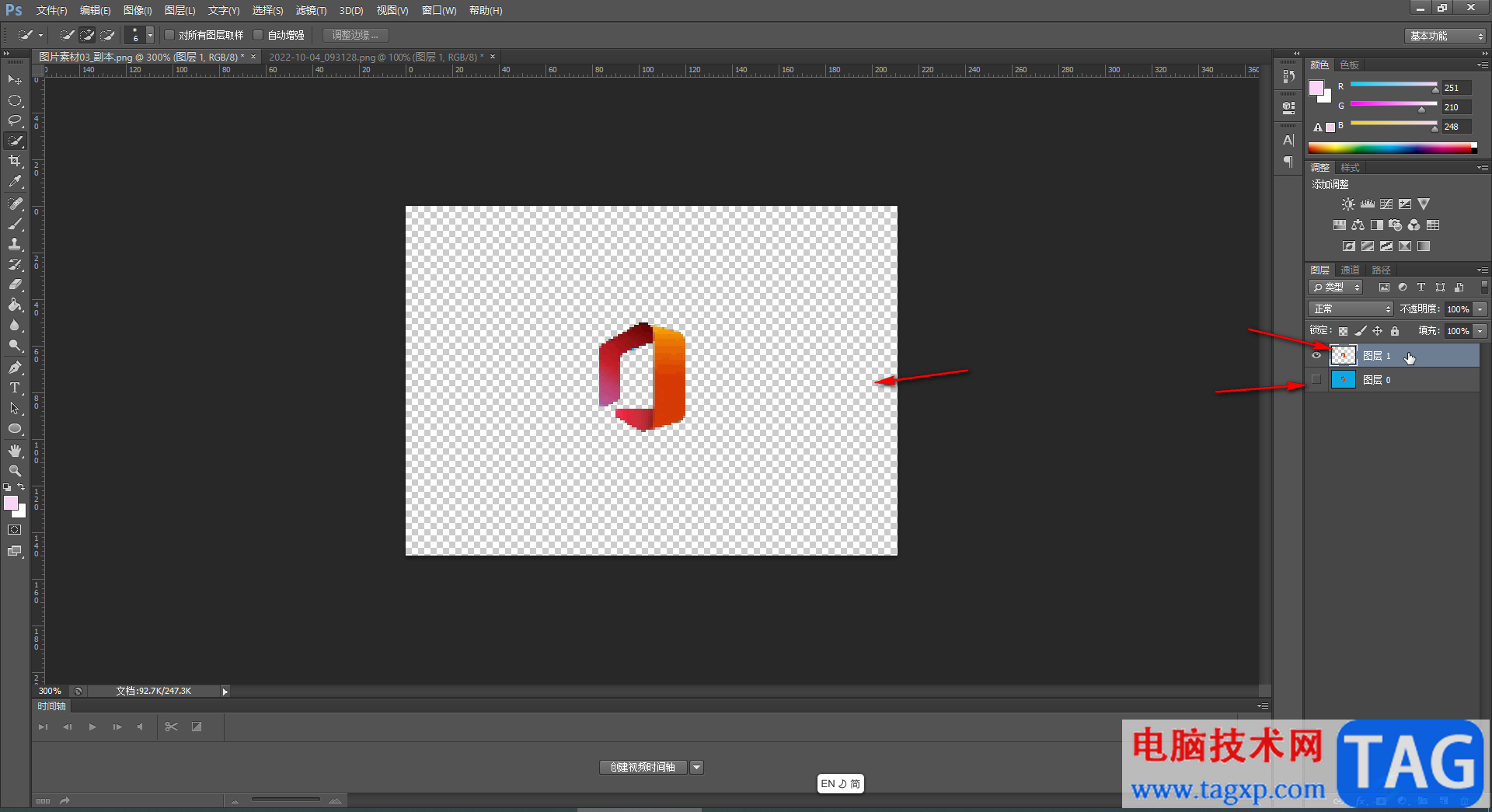Screen dimensions: 1492x812
Task: Show layer 图层 0 visibility box
Action: [1316, 380]
